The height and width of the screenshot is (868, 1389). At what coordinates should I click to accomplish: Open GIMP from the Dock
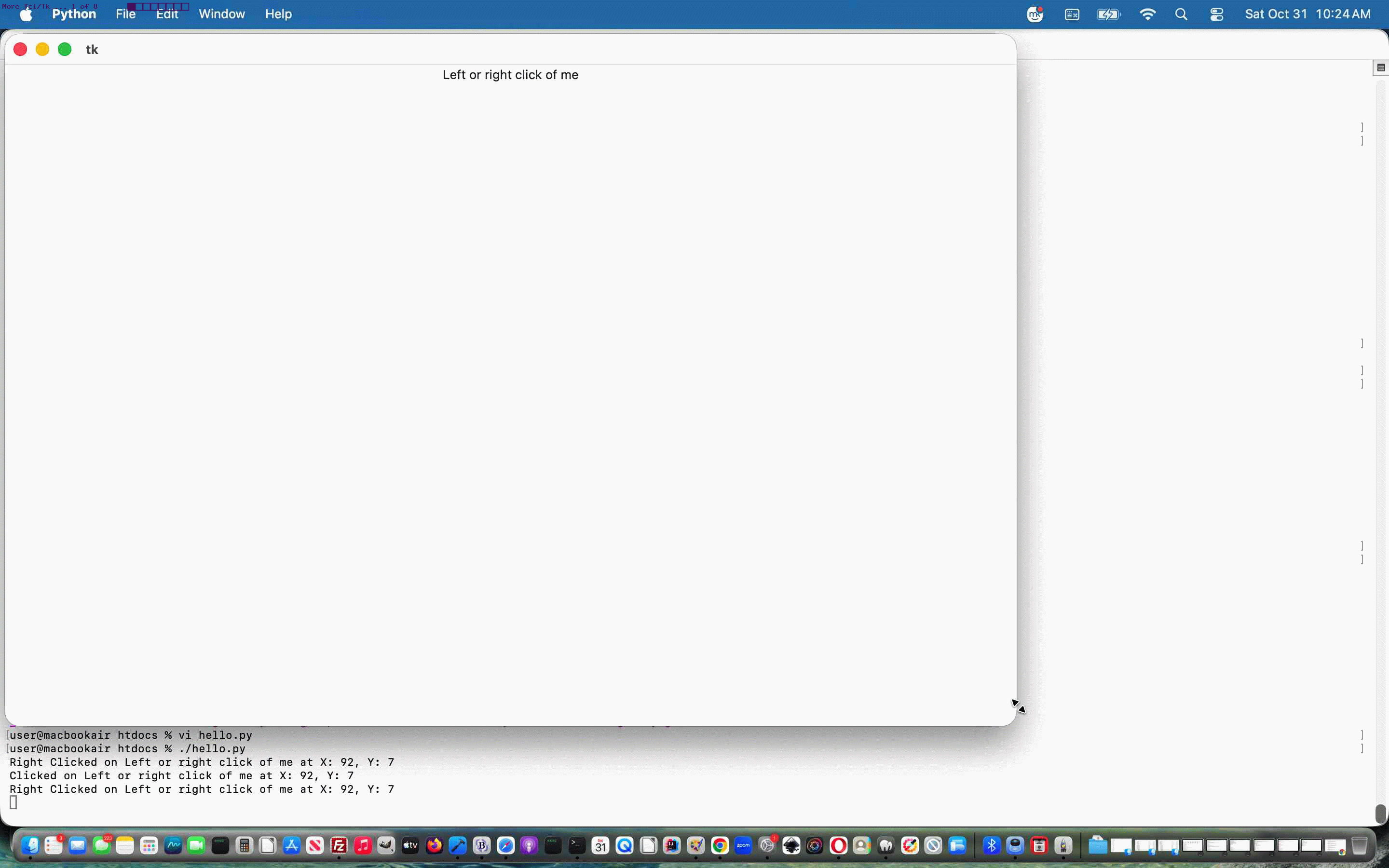point(386,845)
